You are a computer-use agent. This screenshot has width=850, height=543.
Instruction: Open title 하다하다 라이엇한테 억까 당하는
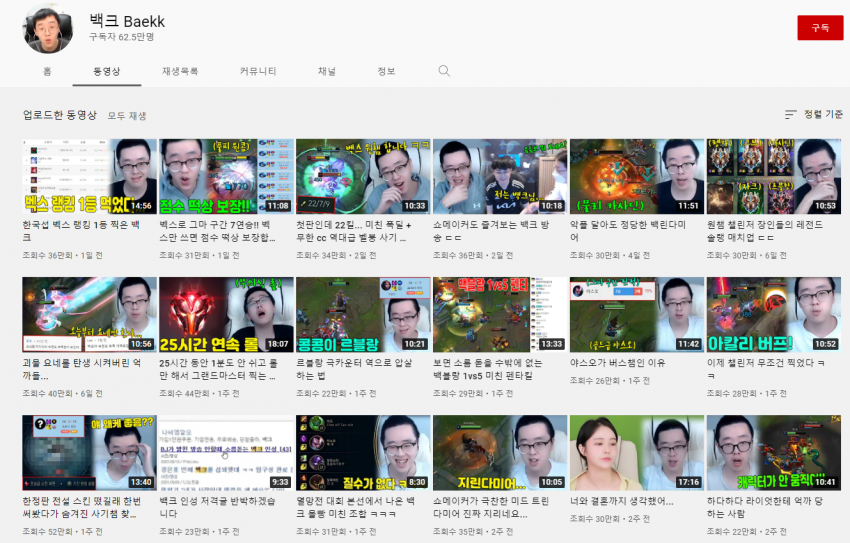pos(765,507)
